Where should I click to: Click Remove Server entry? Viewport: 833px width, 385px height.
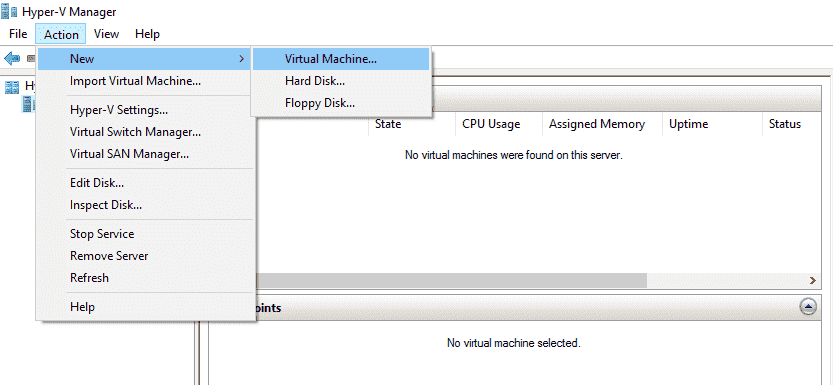pos(146,256)
